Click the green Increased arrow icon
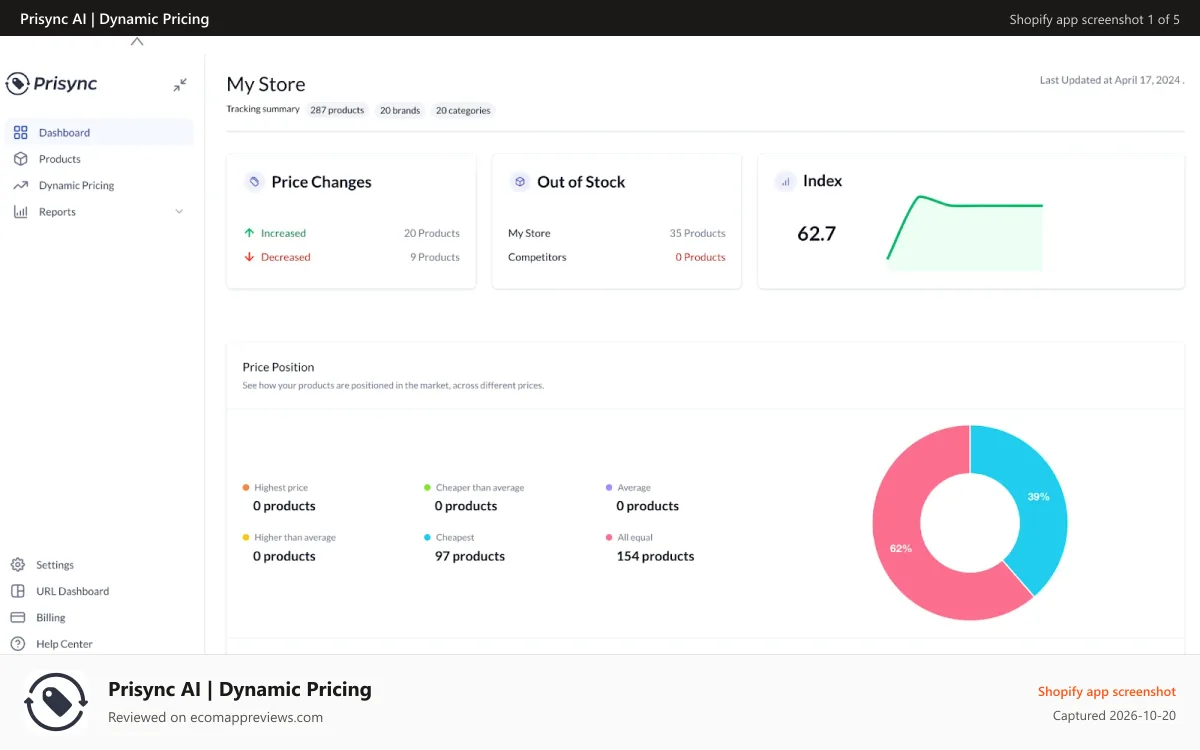Image resolution: width=1200 pixels, height=750 pixels. (249, 233)
